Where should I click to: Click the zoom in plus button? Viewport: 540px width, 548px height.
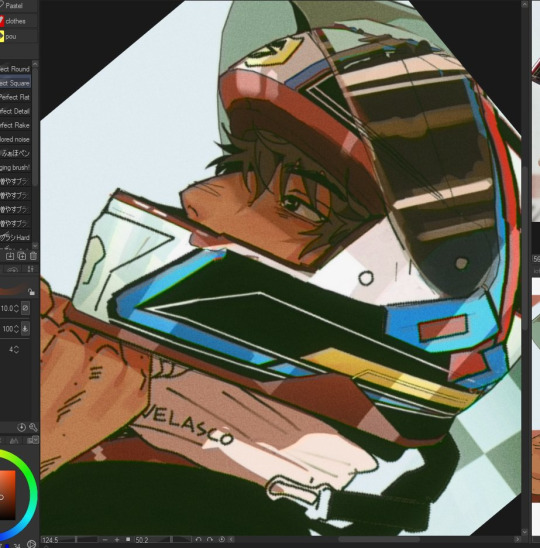pos(117,540)
